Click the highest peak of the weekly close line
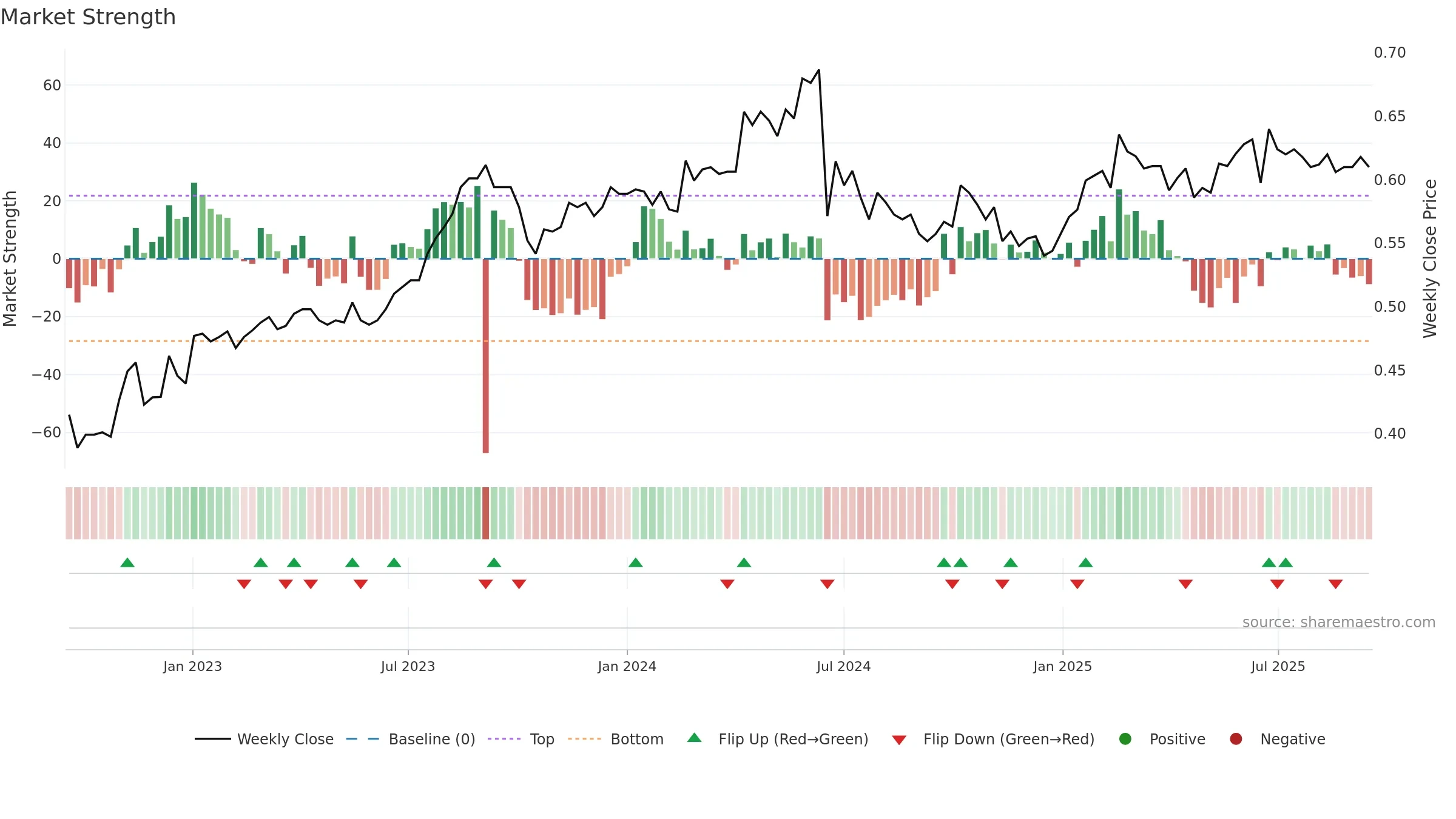The image size is (1456, 819). (819, 70)
